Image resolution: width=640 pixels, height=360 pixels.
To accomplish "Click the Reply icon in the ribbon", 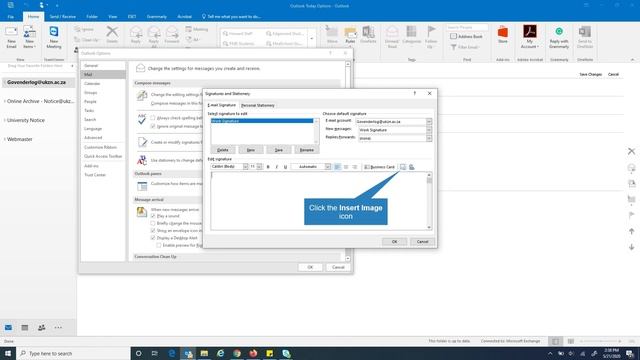I will (x=136, y=35).
